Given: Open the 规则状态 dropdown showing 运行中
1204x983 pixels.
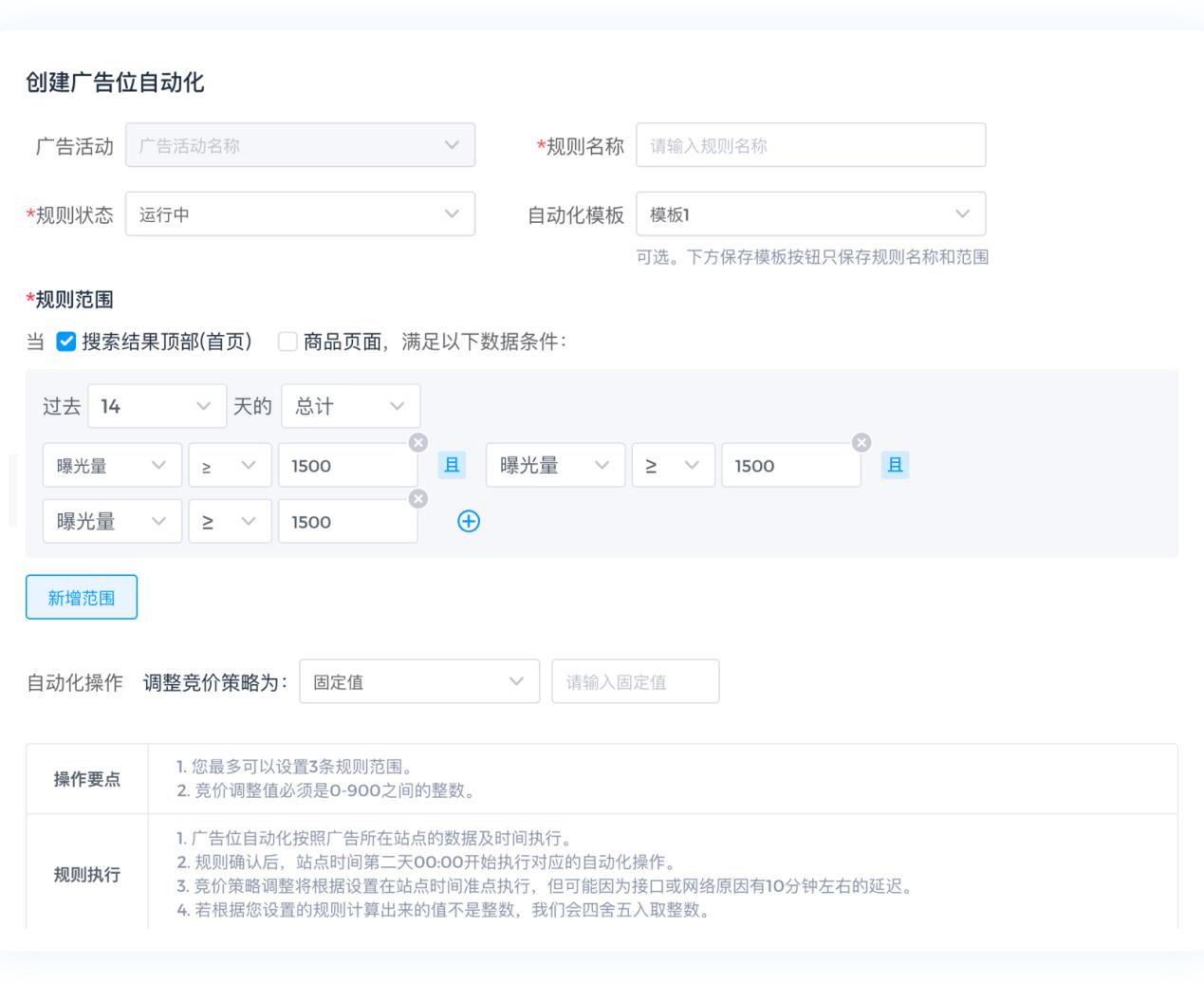Looking at the screenshot, I should [x=300, y=214].
